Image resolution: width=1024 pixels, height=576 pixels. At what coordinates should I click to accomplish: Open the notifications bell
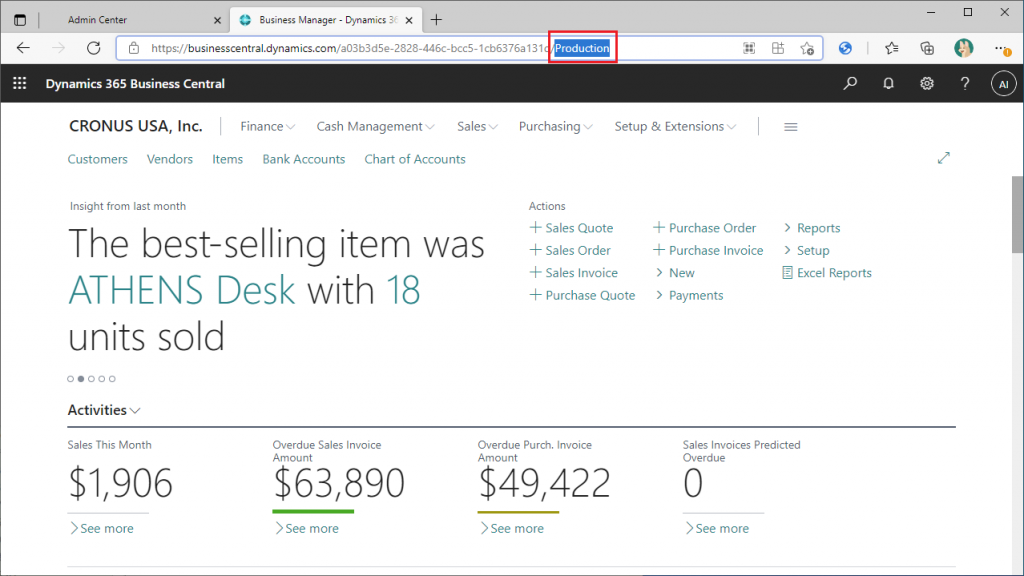tap(888, 84)
